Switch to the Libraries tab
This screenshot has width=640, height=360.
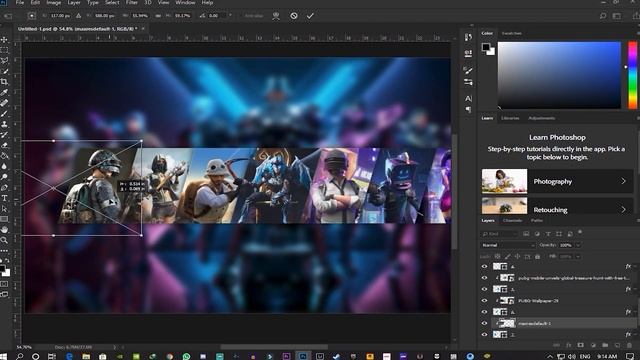pos(510,118)
